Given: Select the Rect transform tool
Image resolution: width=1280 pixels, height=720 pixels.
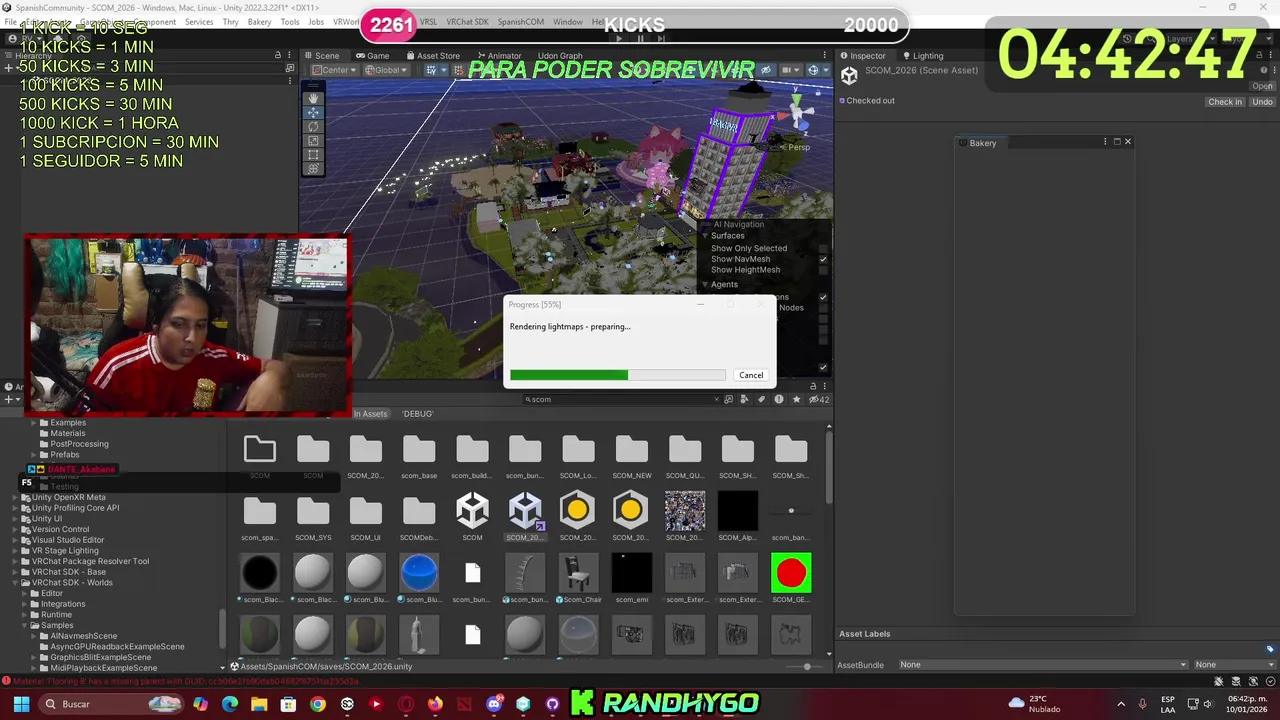Looking at the screenshot, I should tap(313, 154).
